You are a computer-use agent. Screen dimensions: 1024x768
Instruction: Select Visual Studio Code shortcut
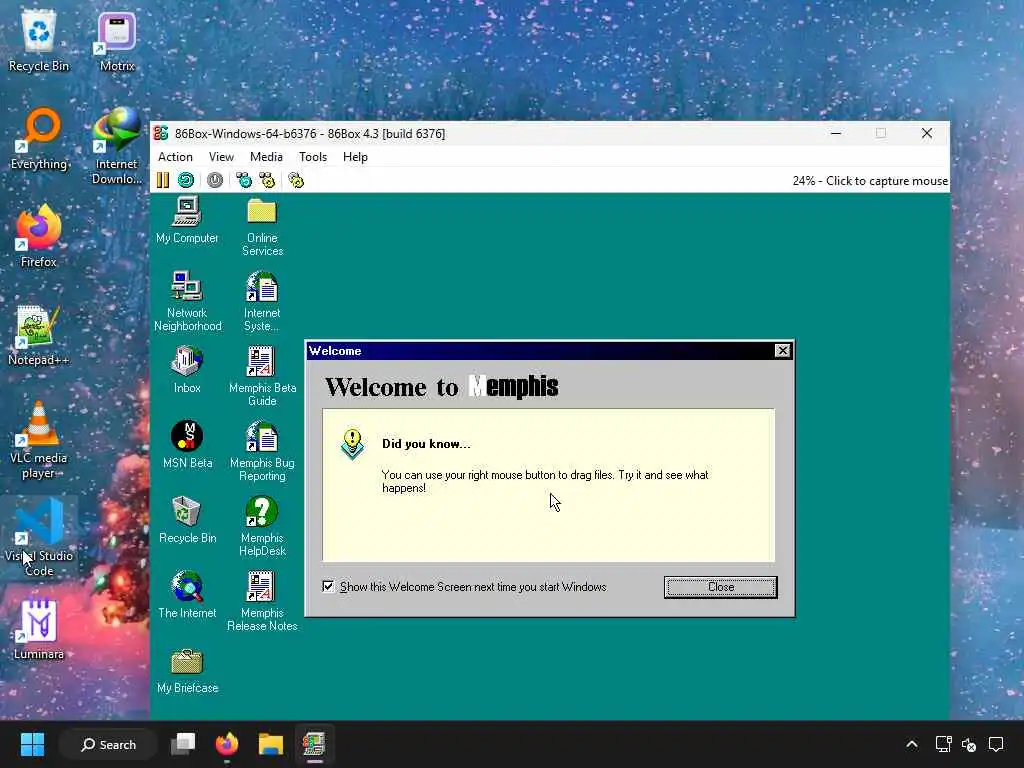click(39, 537)
